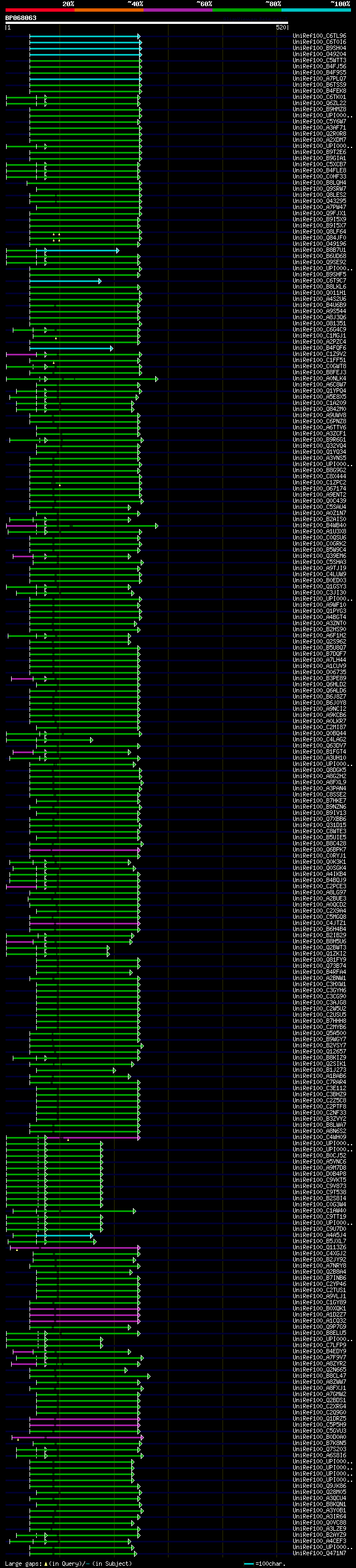Open hit UniRef100_C6T0I6

pos(319,42)
